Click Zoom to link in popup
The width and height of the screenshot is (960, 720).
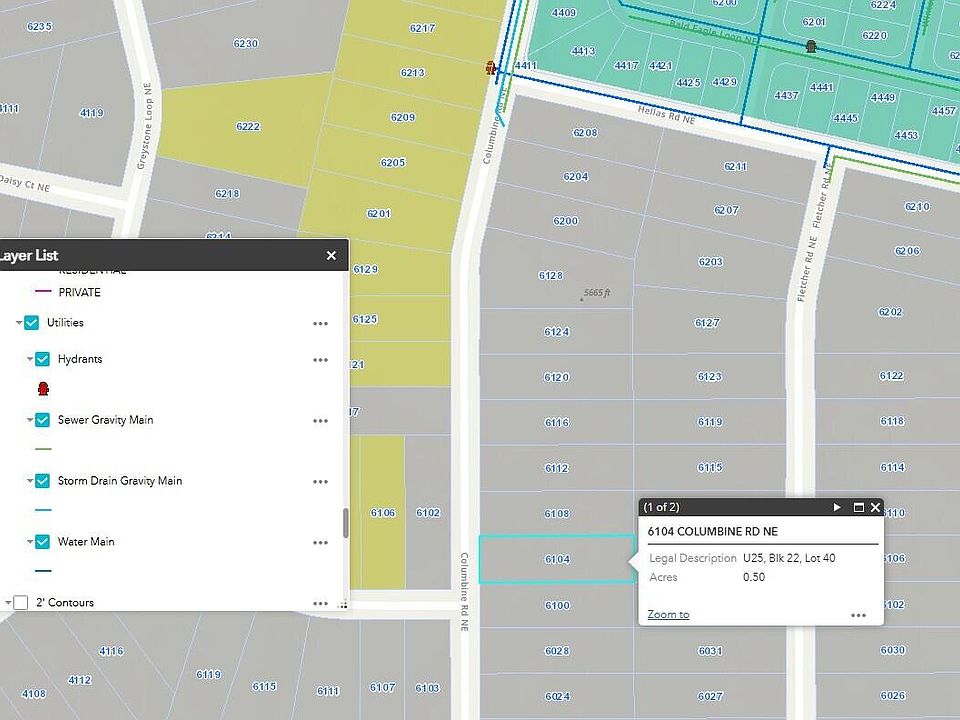pyautogui.click(x=668, y=614)
